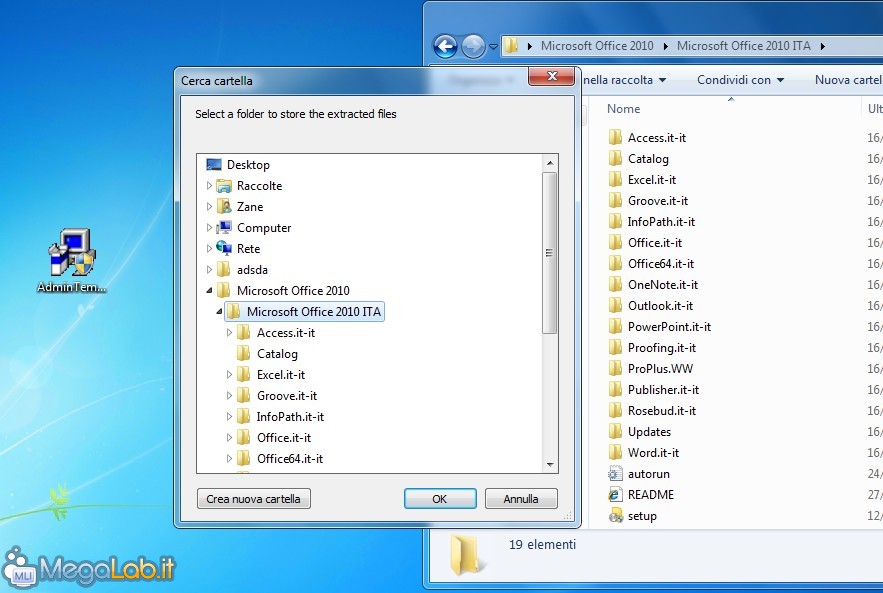Expand the Office.it-it node in dialog tree
This screenshot has width=883, height=593.
pyautogui.click(x=229, y=438)
